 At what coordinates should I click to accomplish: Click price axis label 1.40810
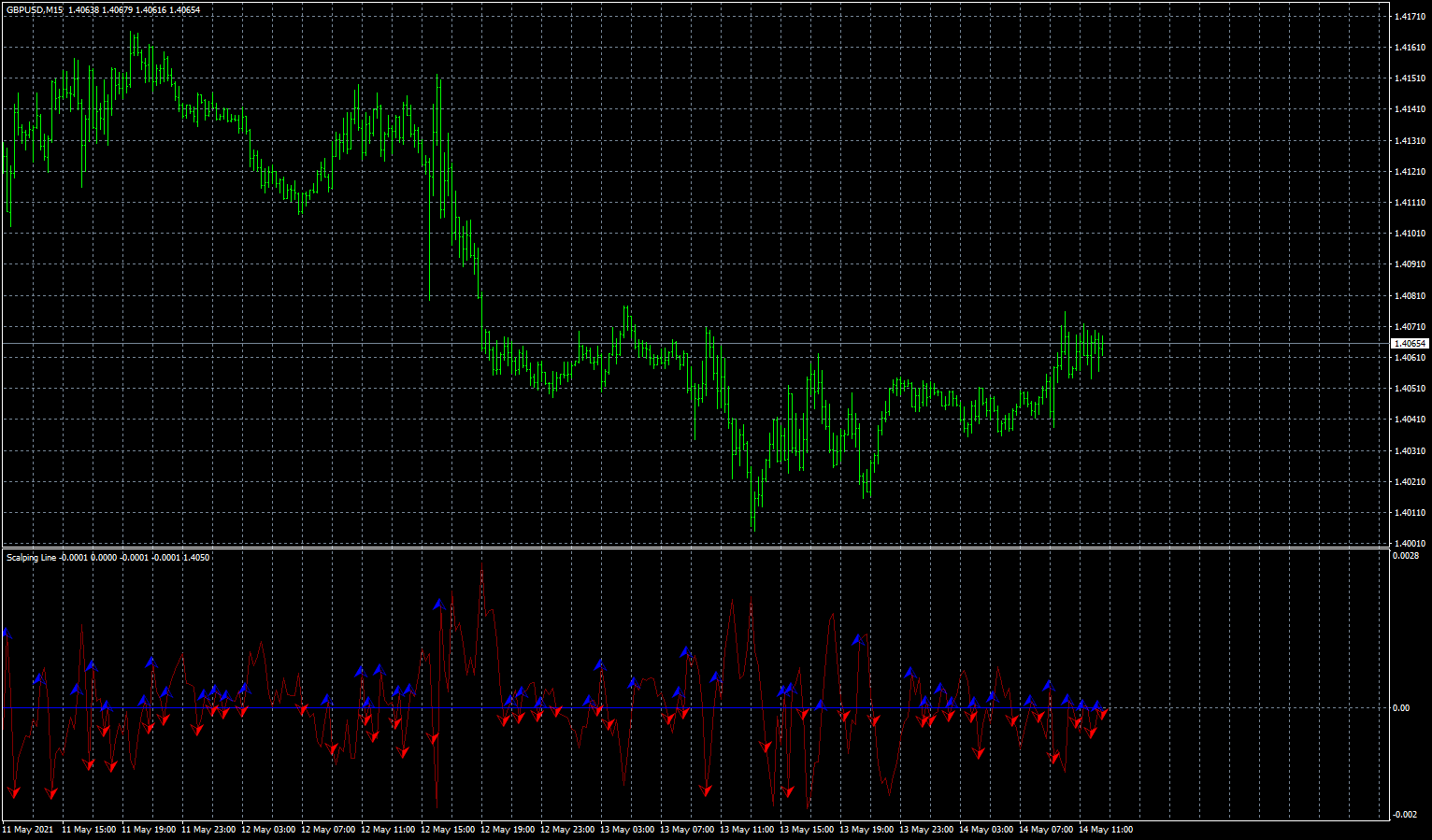[x=1410, y=296]
